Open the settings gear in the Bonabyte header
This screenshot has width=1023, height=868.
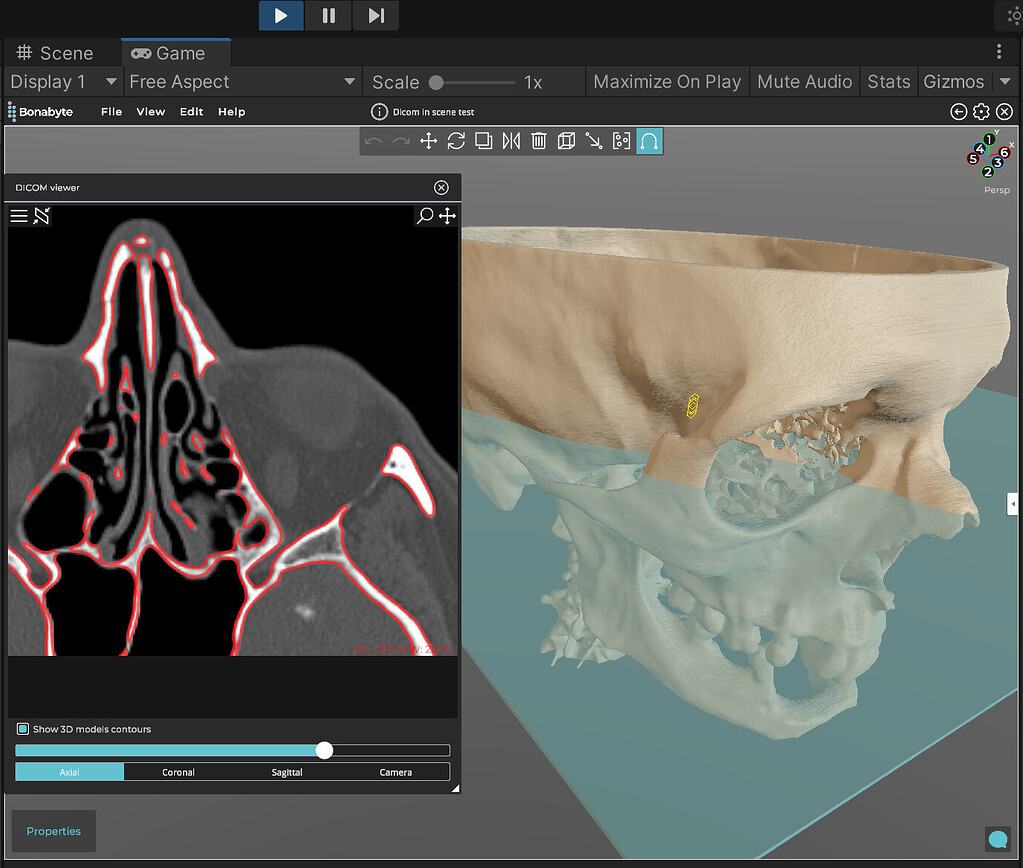[981, 111]
